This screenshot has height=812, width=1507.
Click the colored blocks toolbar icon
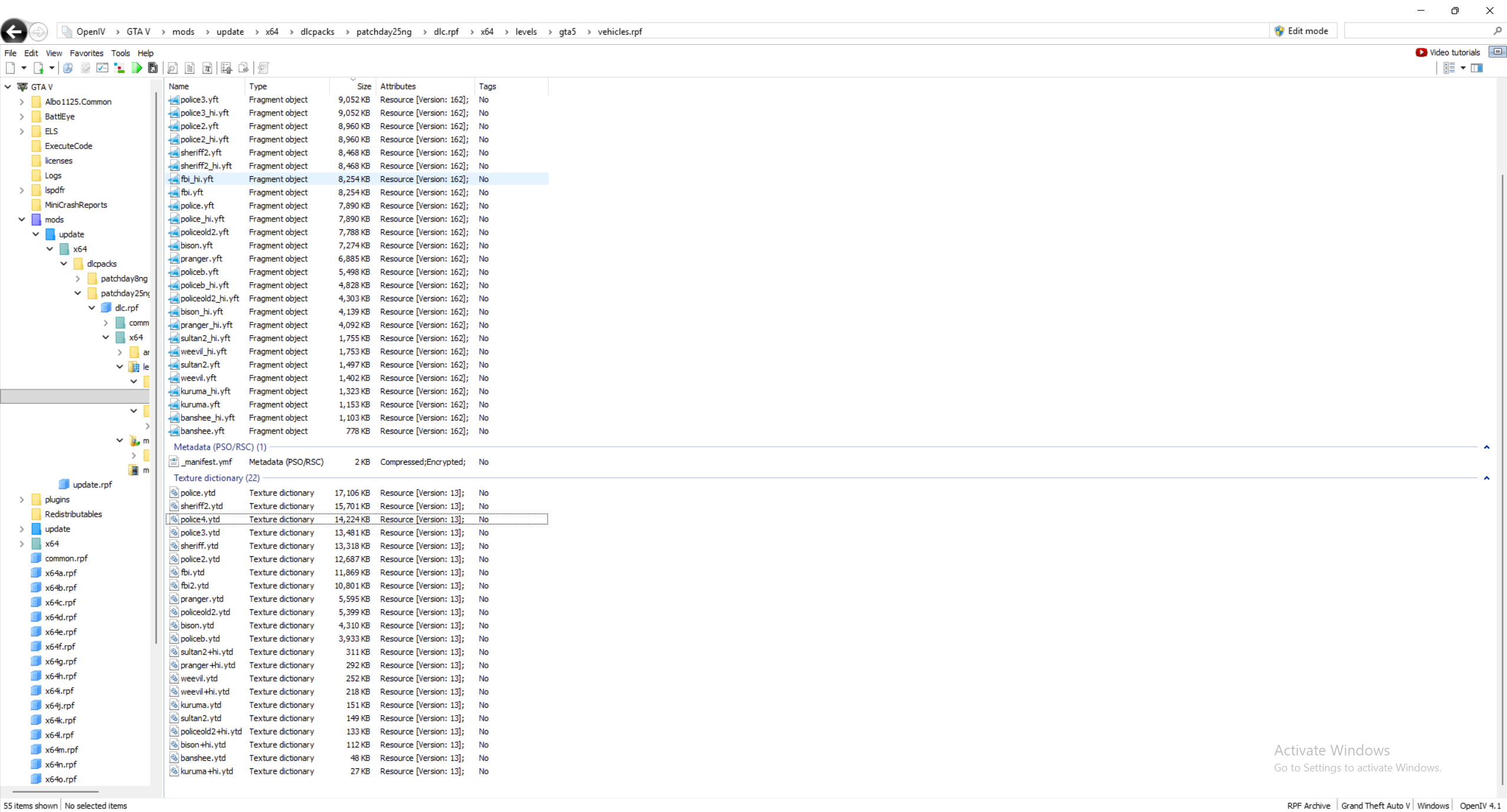[x=119, y=68]
